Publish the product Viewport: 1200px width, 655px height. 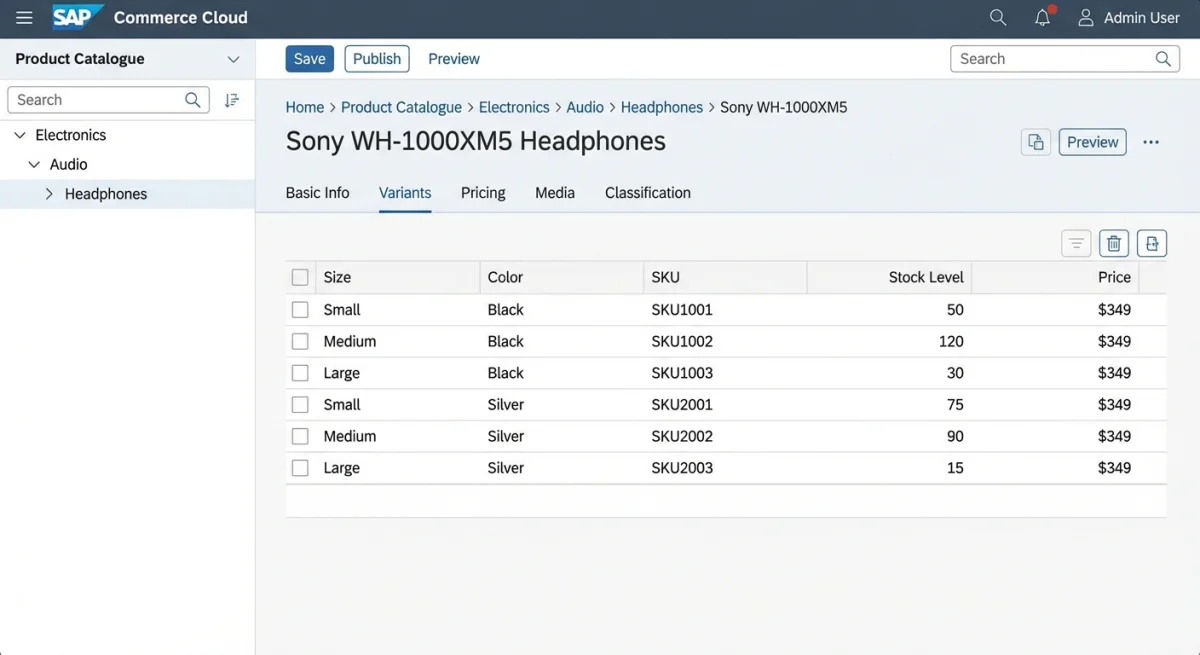376,58
